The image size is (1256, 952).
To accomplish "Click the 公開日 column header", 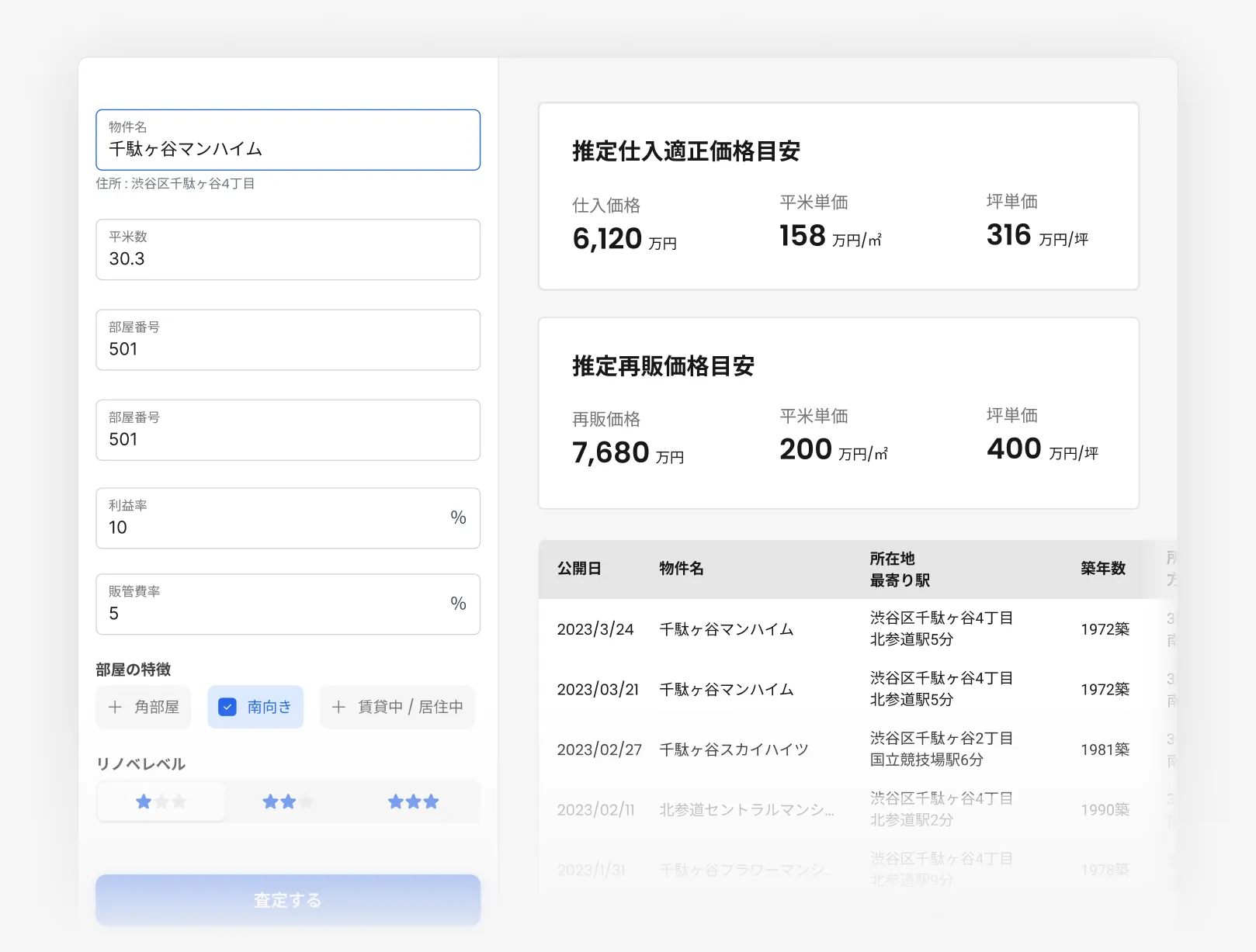I will [579, 569].
